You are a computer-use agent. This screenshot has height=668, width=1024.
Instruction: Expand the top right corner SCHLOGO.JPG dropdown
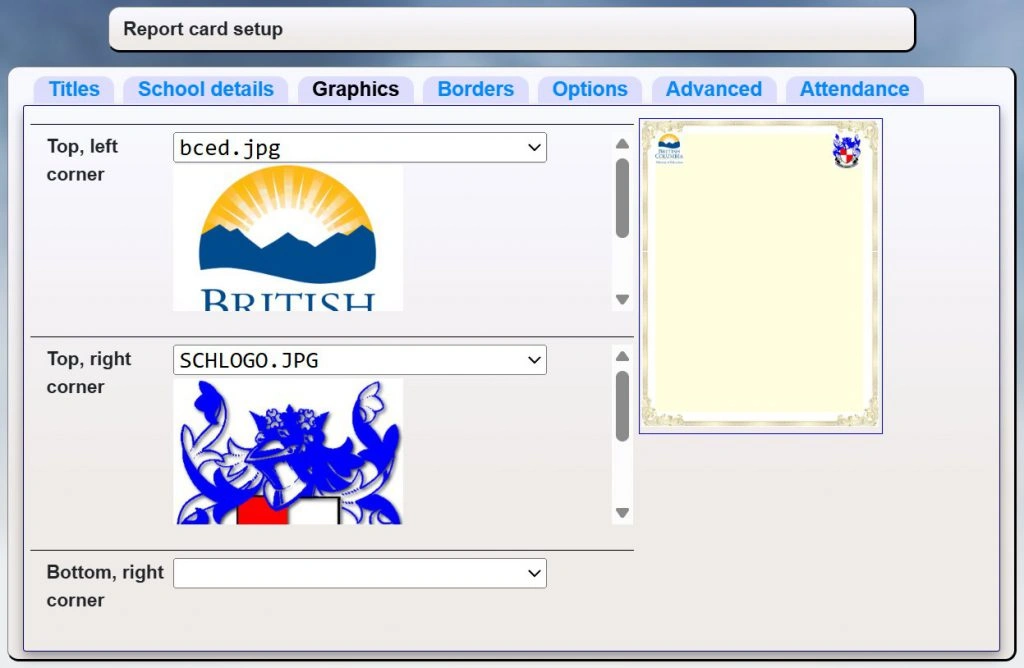point(360,360)
